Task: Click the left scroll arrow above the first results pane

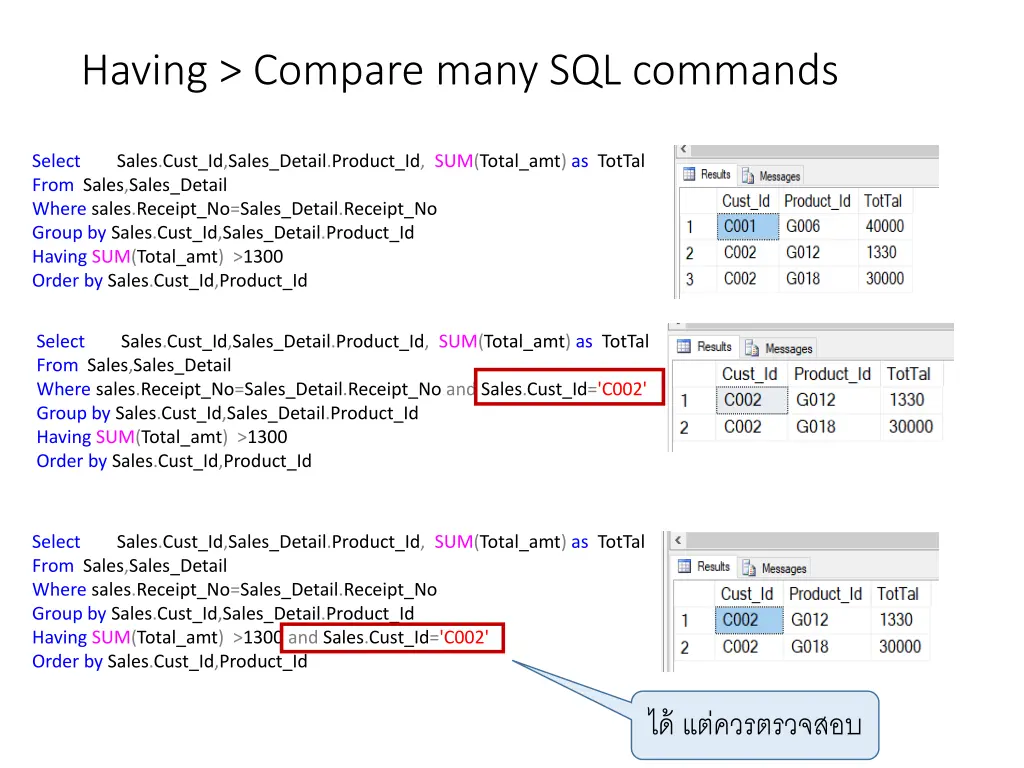Action: (x=682, y=148)
